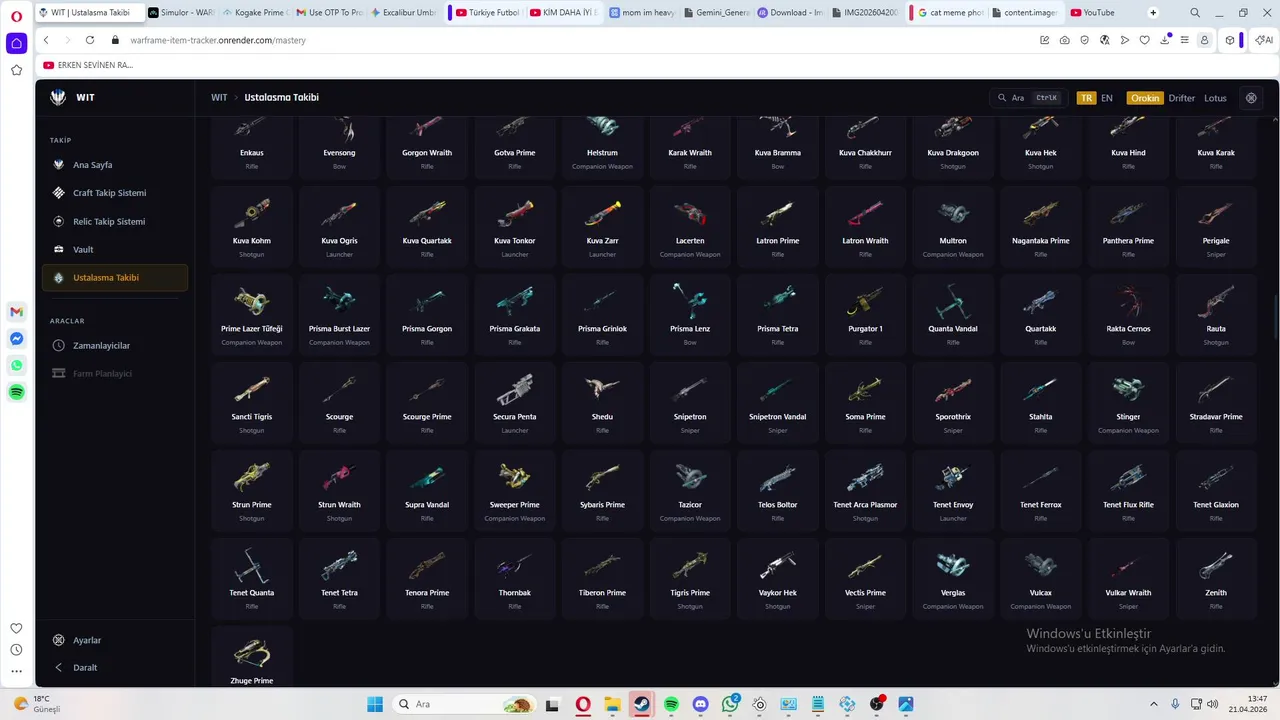Select the Latron Wraith rifle icon
Image resolution: width=1280 pixels, height=720 pixels.
tap(865, 213)
